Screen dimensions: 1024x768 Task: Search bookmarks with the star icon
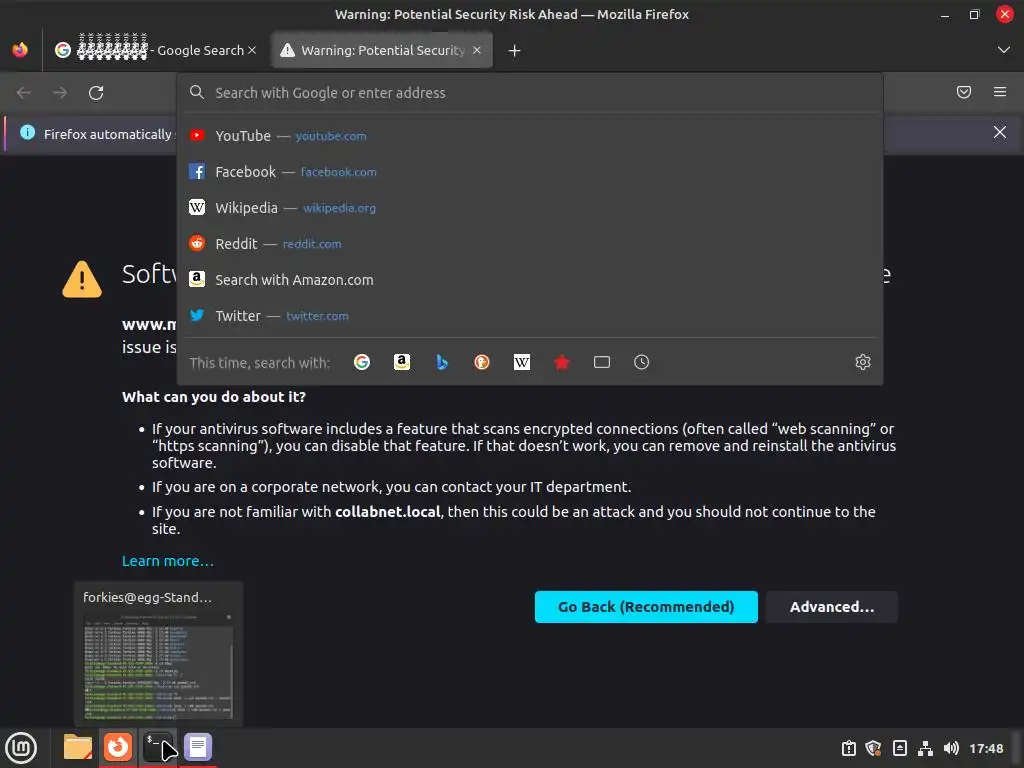[x=562, y=362]
